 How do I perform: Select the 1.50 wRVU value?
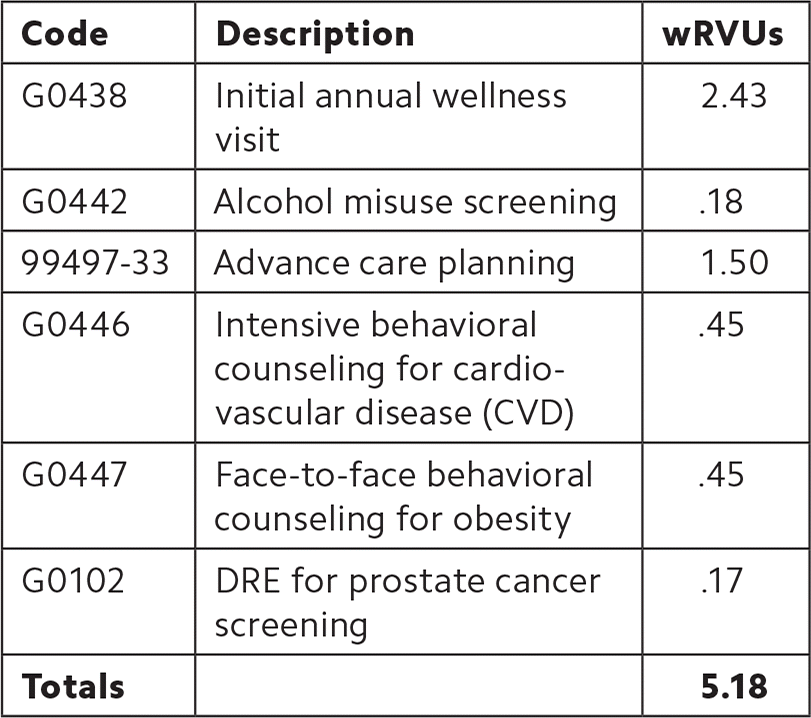(734, 263)
